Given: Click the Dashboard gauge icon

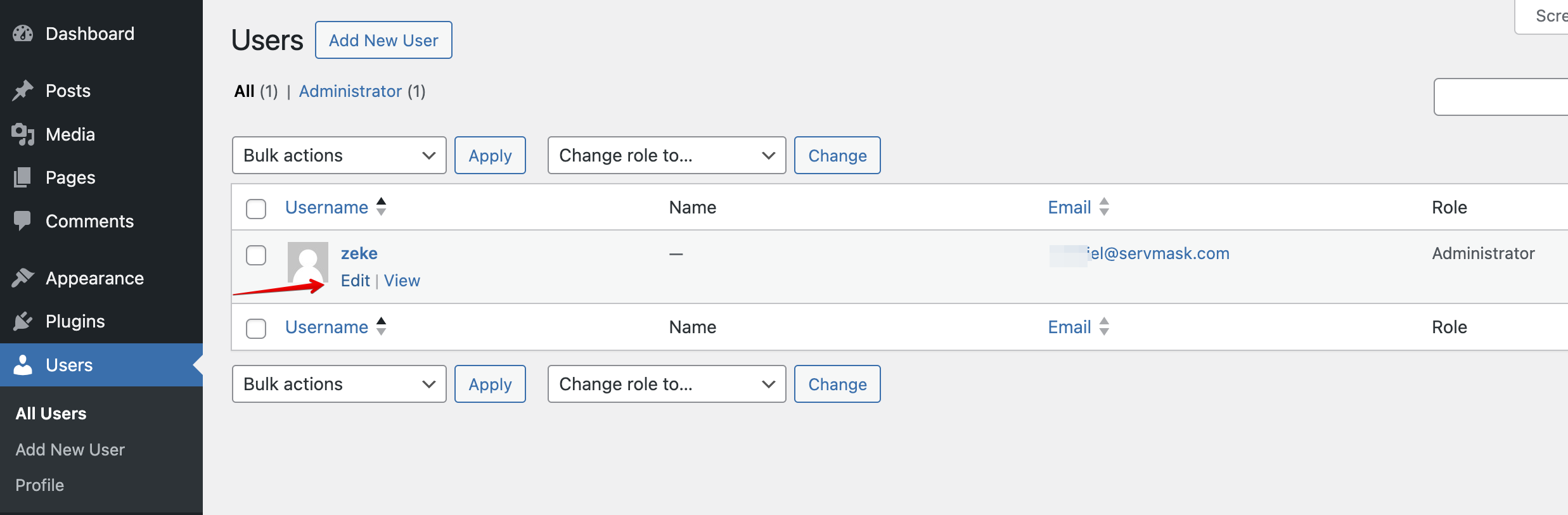Looking at the screenshot, I should point(23,34).
